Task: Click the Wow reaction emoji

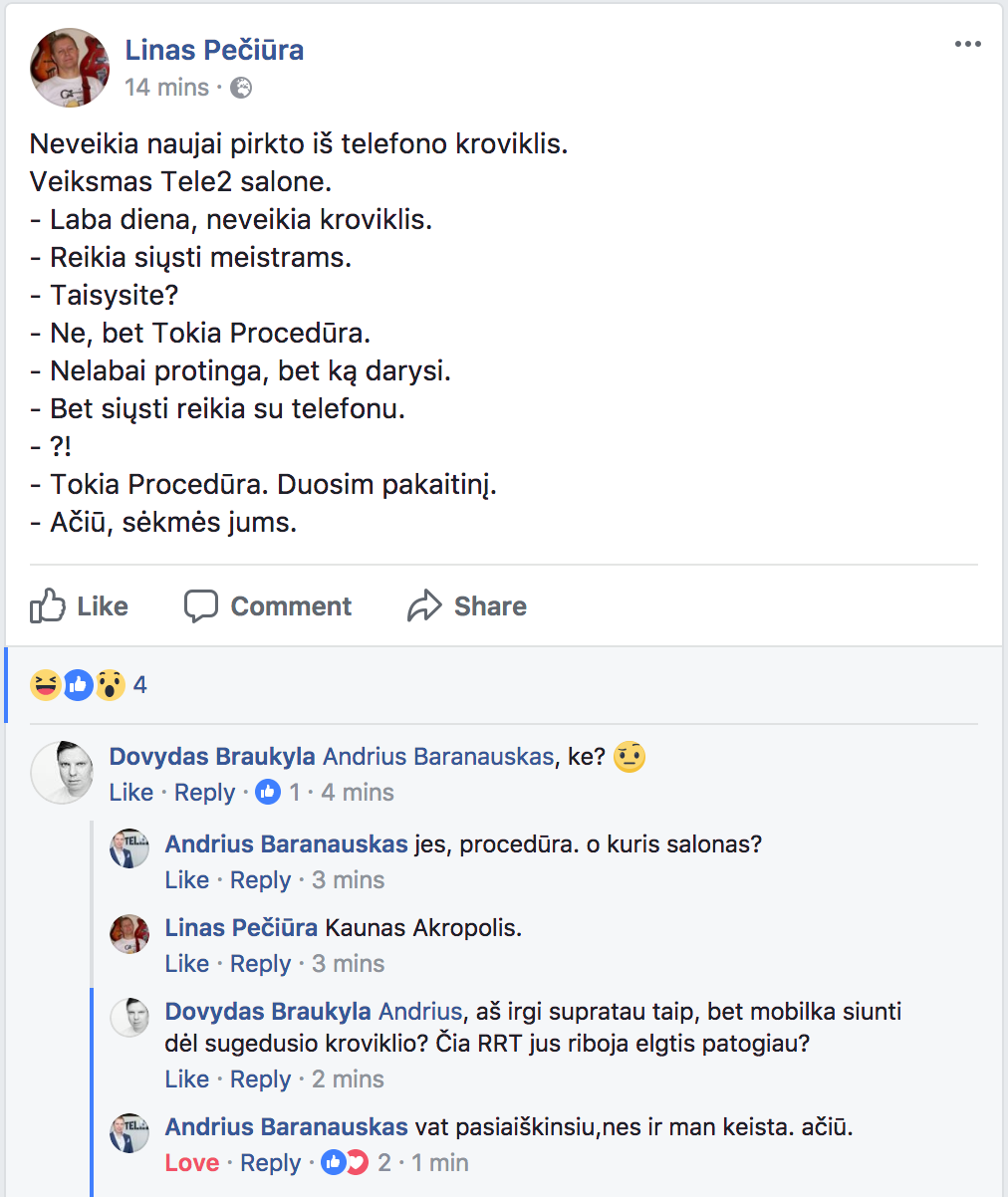Action: [110, 684]
